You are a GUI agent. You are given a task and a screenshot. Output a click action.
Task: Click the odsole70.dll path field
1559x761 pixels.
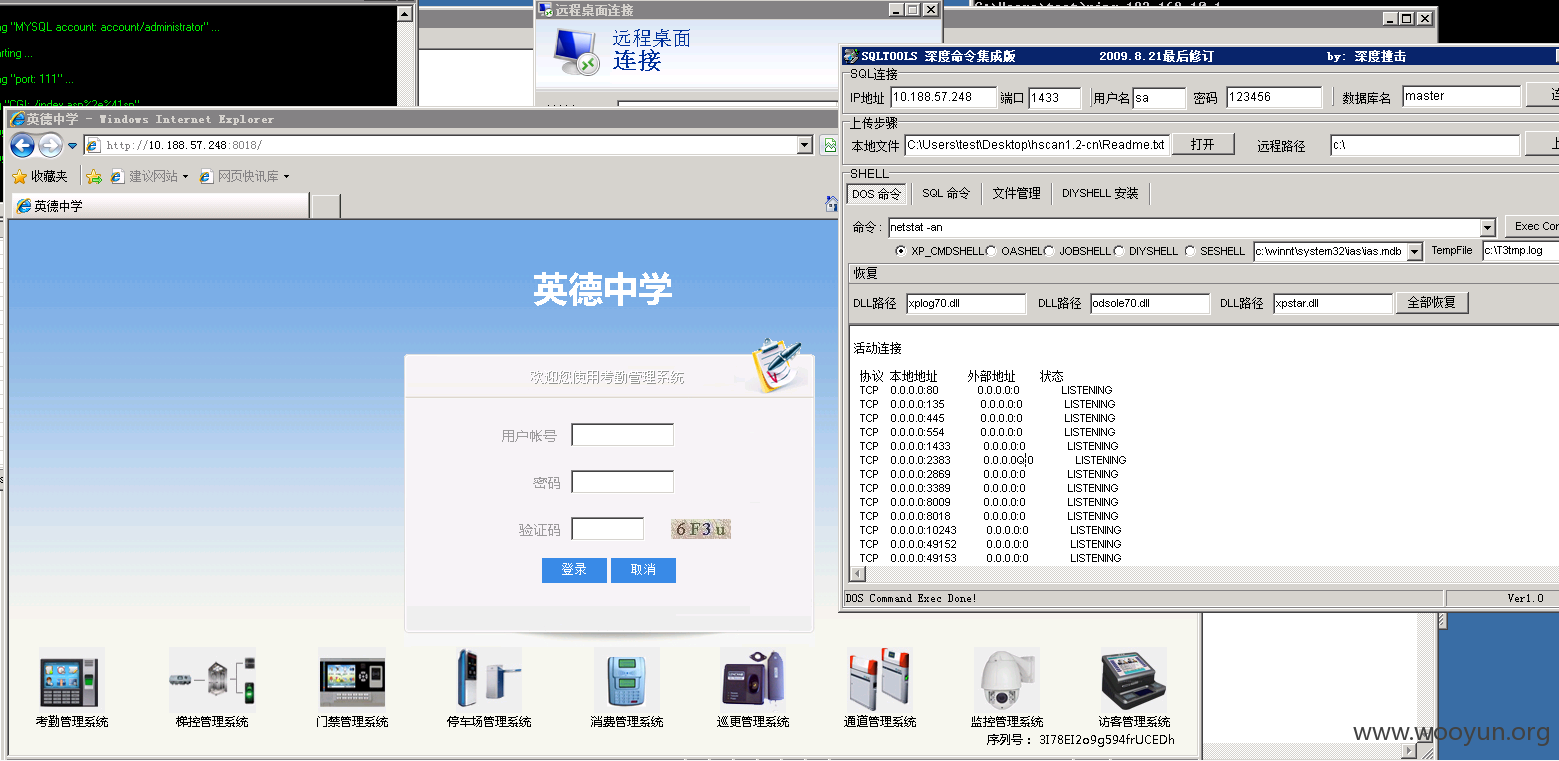tap(1150, 303)
